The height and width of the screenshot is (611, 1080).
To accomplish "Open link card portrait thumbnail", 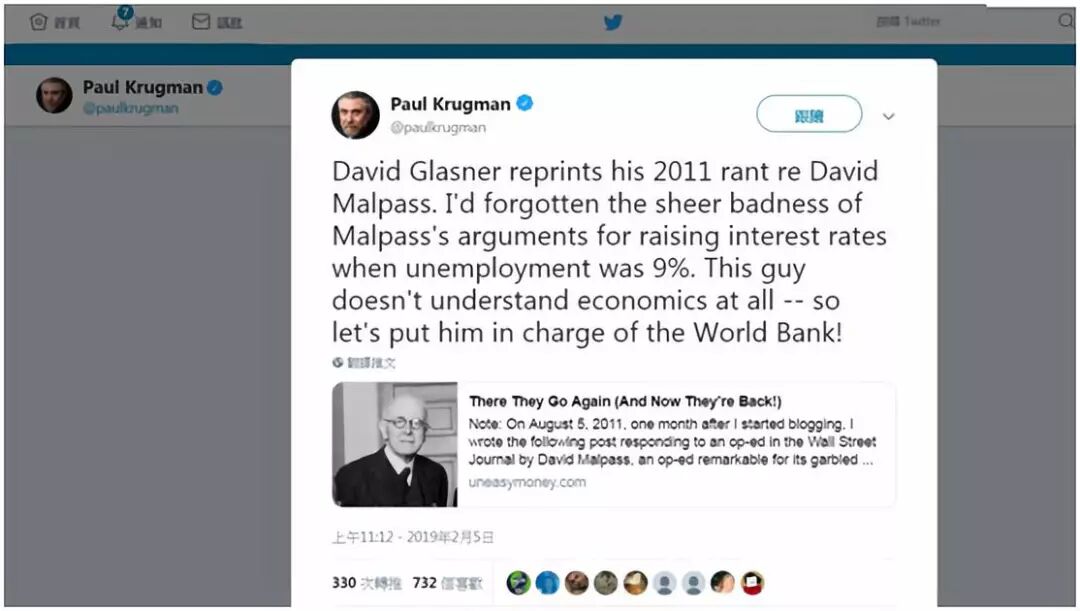I will tap(395, 444).
